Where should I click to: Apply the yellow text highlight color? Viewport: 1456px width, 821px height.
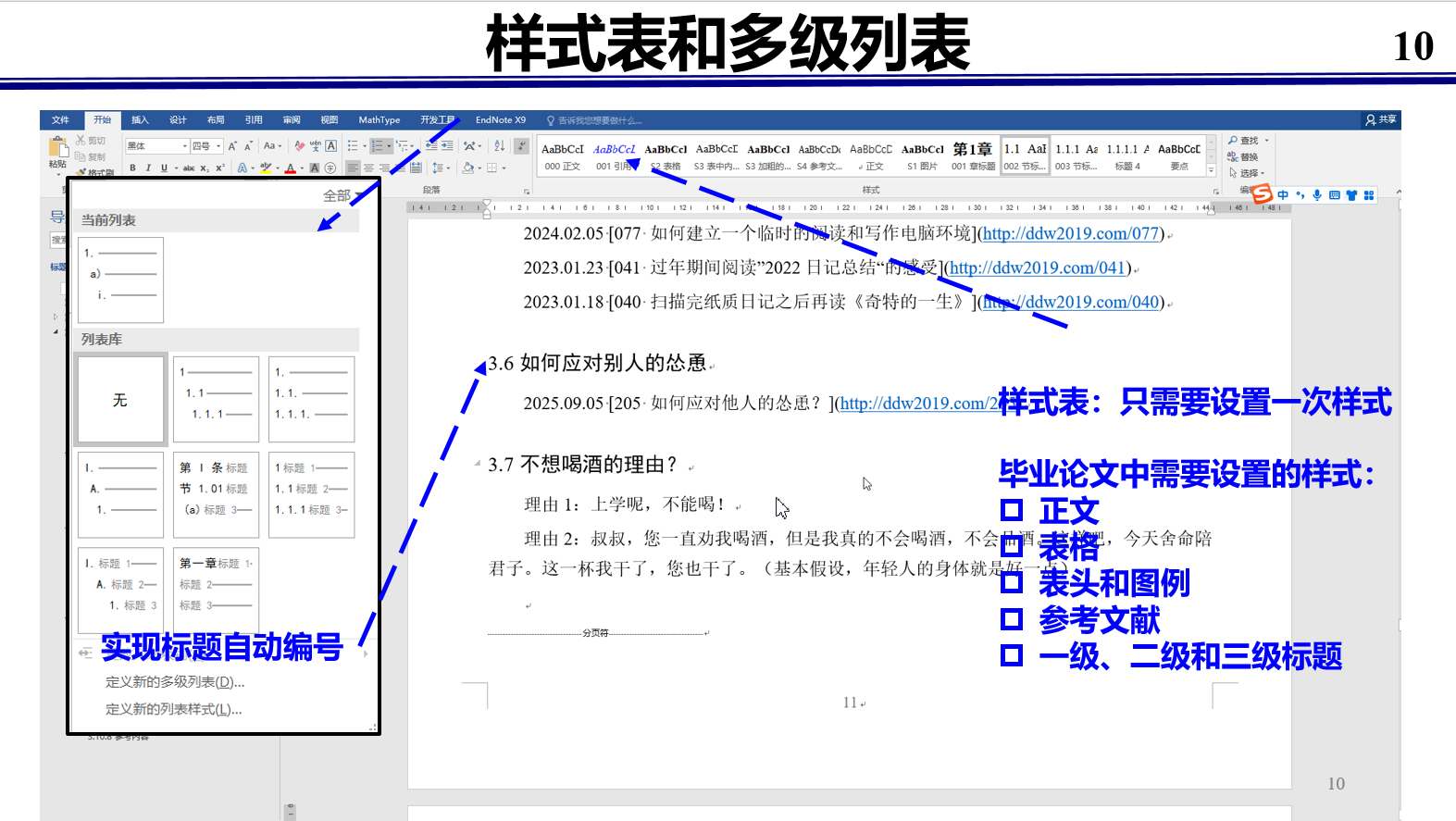coord(266,168)
